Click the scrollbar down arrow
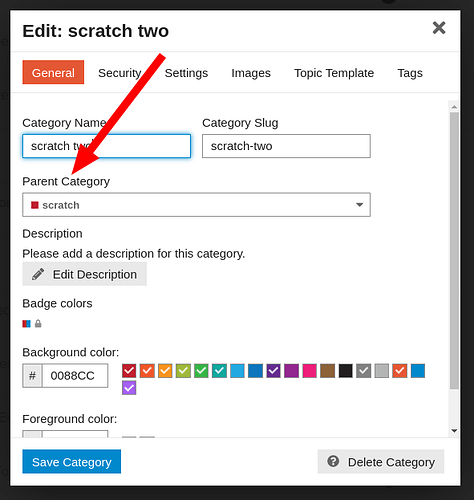The height and width of the screenshot is (500, 474). (x=454, y=431)
